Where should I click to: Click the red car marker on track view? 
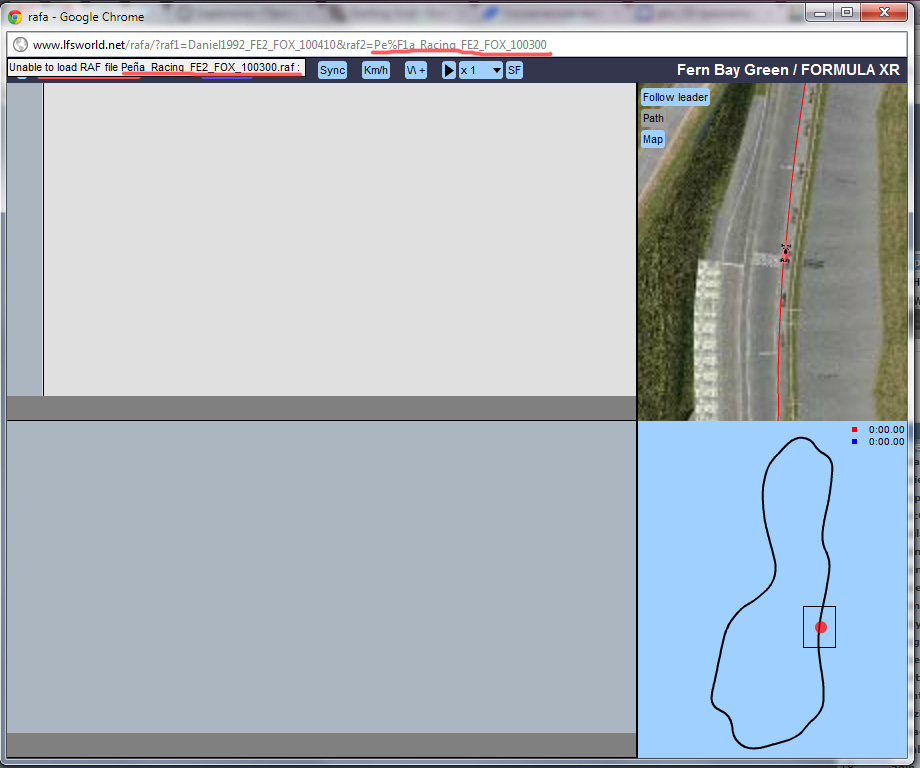click(x=785, y=253)
